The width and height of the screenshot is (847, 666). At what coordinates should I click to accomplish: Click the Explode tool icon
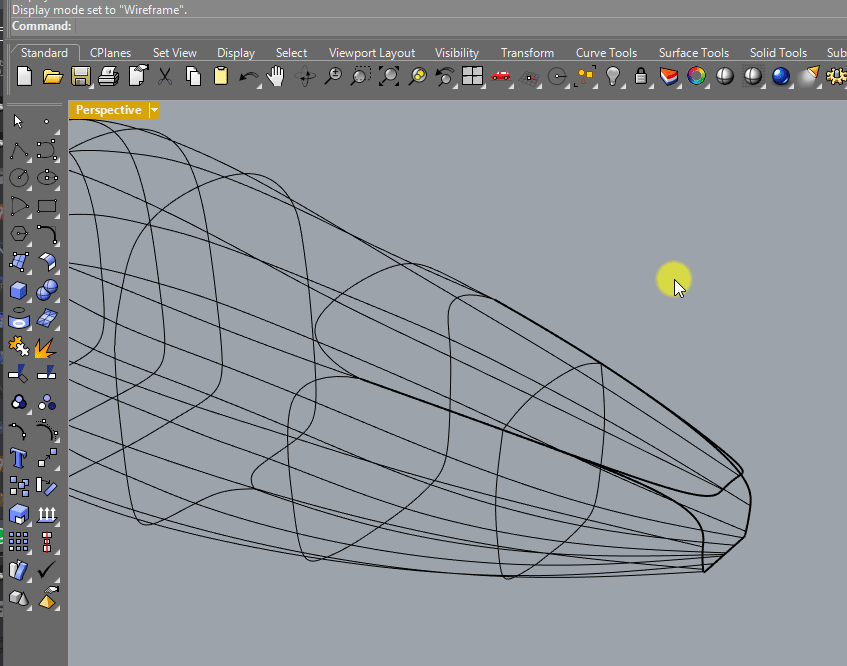[x=45, y=347]
